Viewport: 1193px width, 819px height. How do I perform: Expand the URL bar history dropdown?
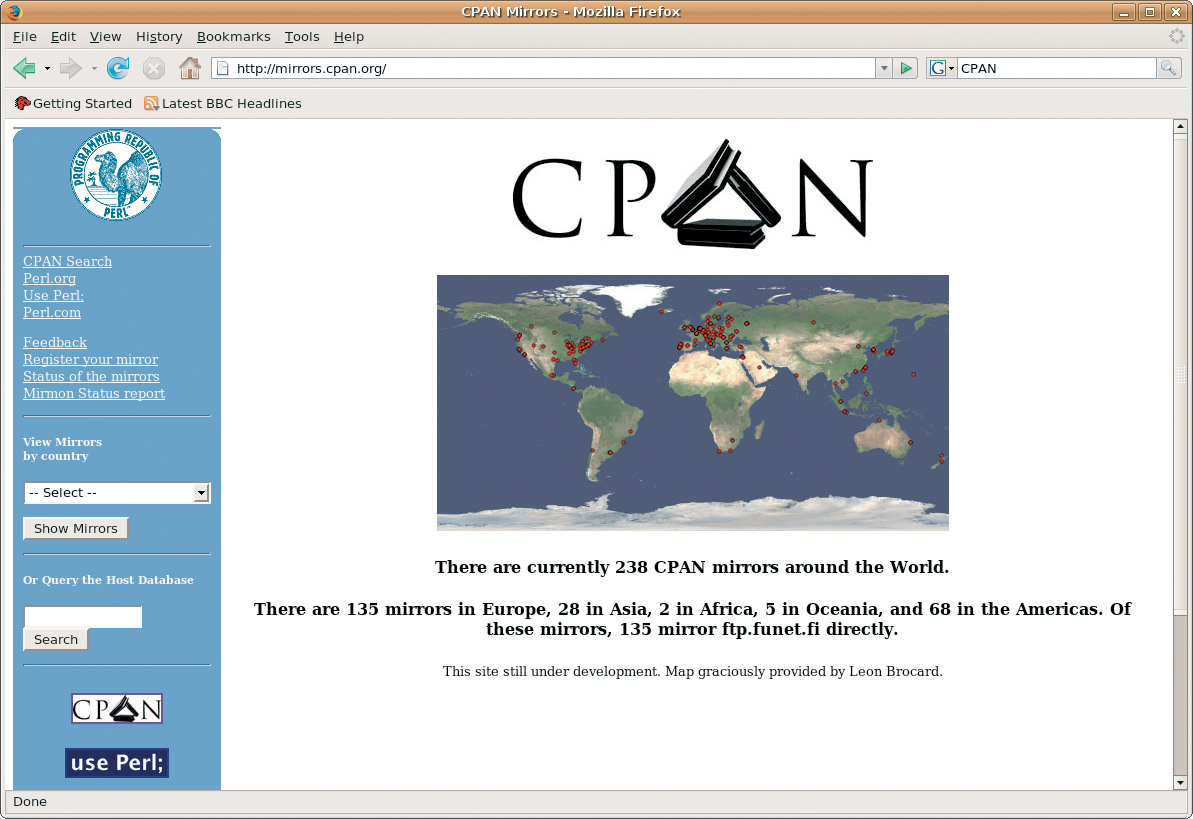click(884, 69)
